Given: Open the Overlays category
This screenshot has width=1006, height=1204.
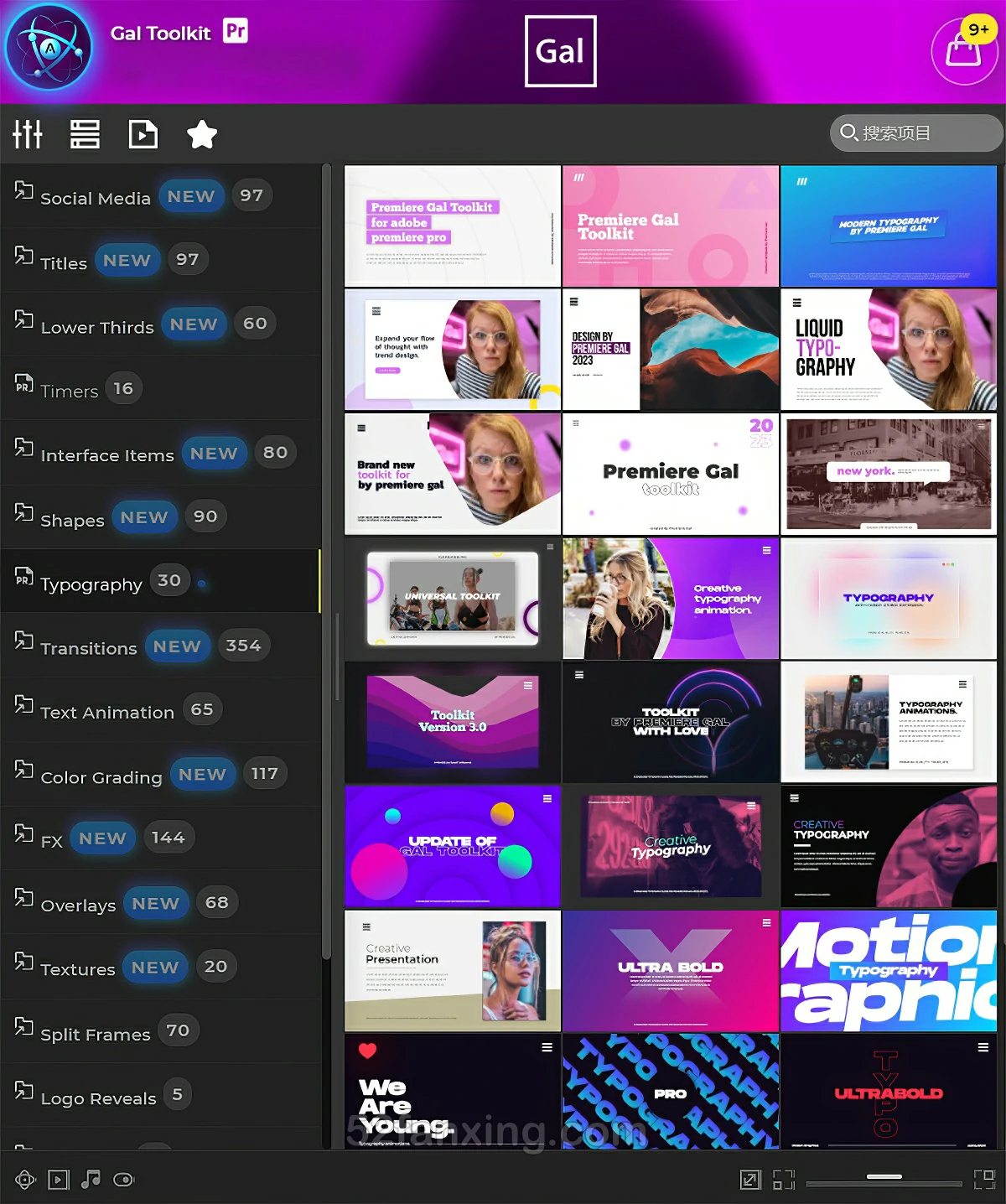Looking at the screenshot, I should pos(160,903).
